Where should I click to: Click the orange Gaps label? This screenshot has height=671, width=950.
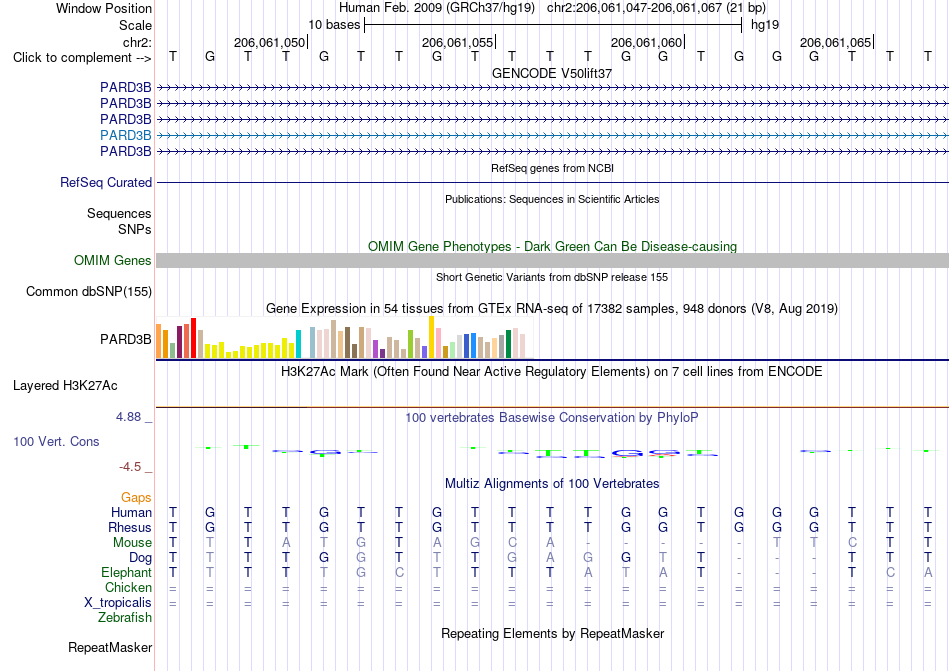[x=136, y=497]
